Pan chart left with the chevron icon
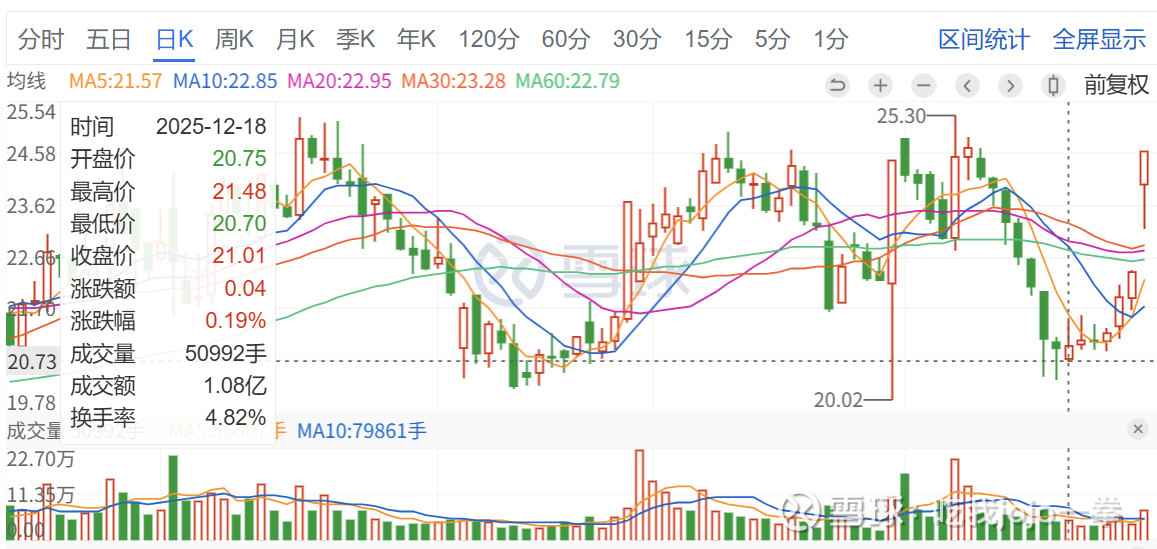Image resolution: width=1157 pixels, height=549 pixels. point(967,86)
